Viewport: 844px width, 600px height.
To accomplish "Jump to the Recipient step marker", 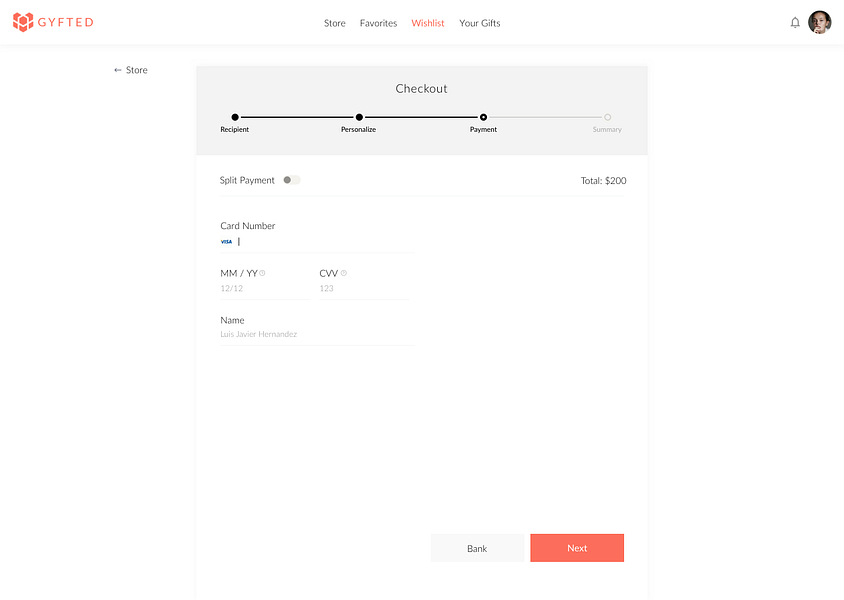I will click(x=235, y=117).
